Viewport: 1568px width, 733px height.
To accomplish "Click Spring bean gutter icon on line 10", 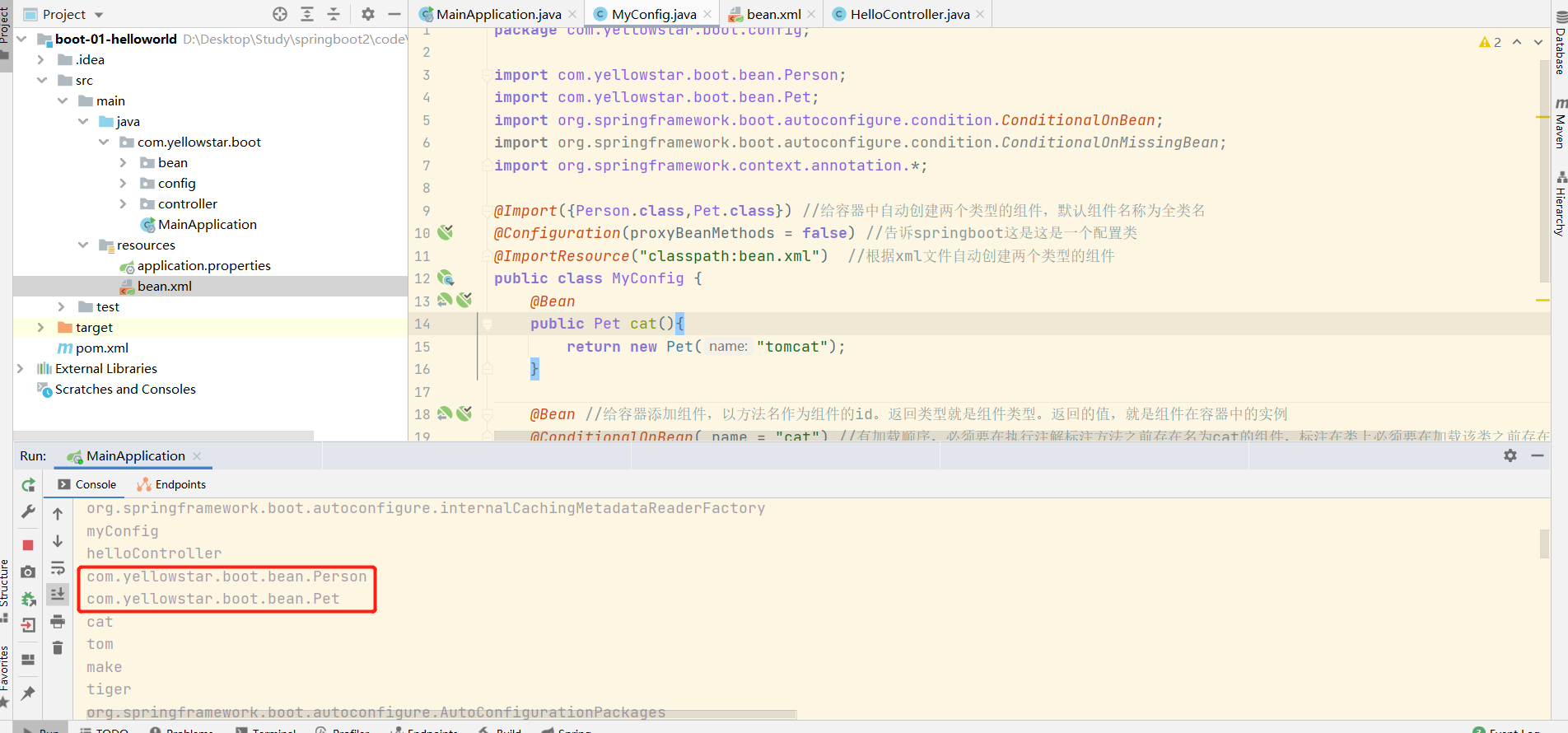I will pyautogui.click(x=446, y=232).
